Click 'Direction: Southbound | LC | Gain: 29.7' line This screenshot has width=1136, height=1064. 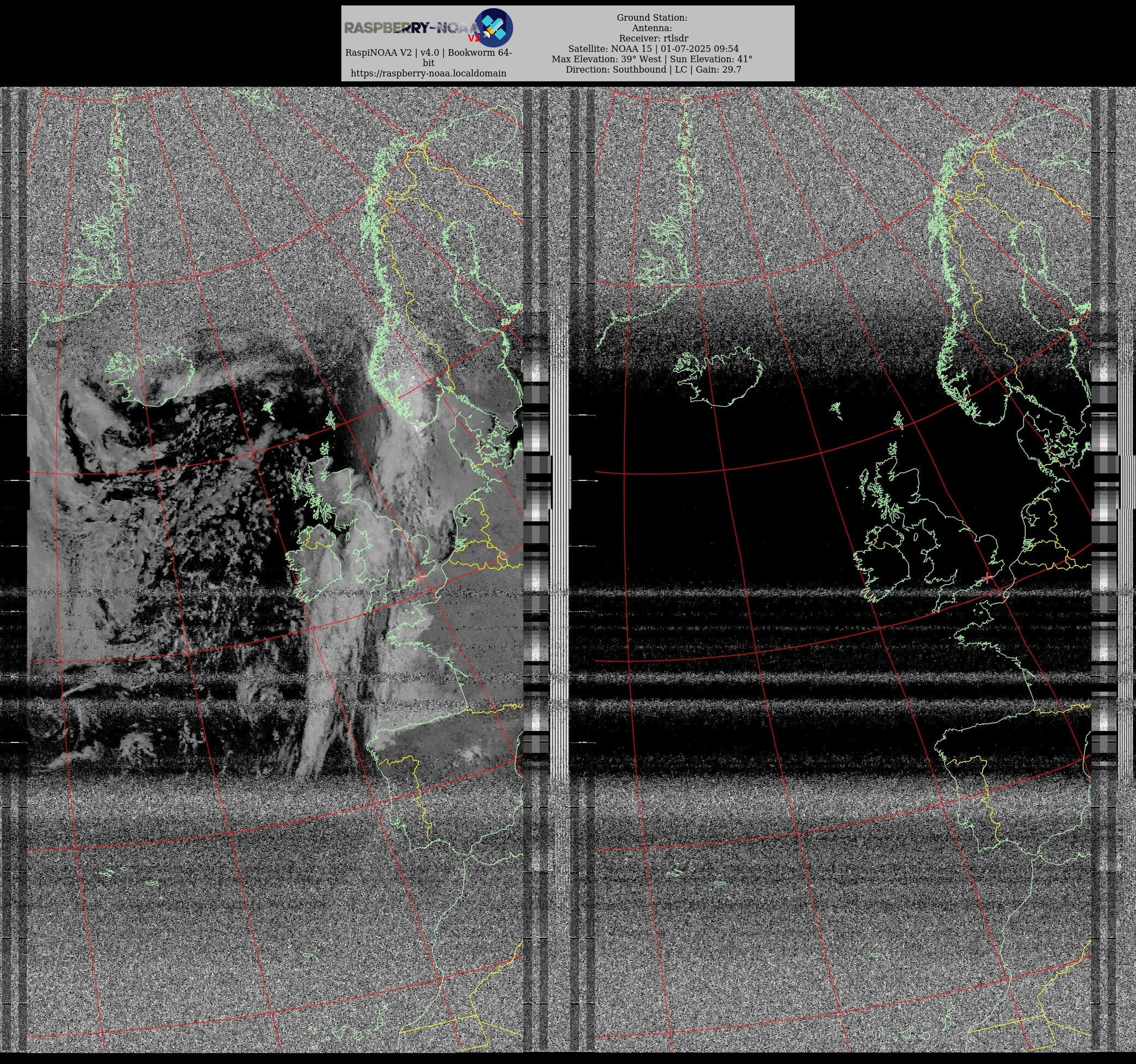[653, 69]
